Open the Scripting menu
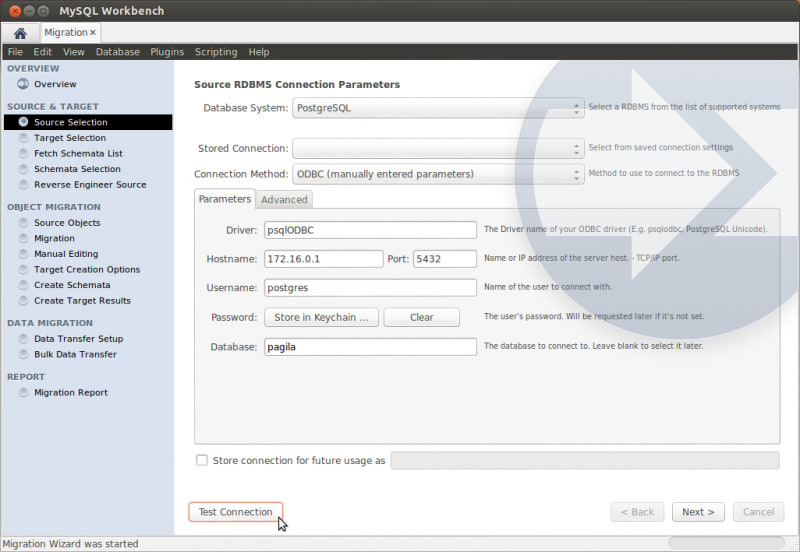The width and height of the screenshot is (800, 552). [x=216, y=52]
